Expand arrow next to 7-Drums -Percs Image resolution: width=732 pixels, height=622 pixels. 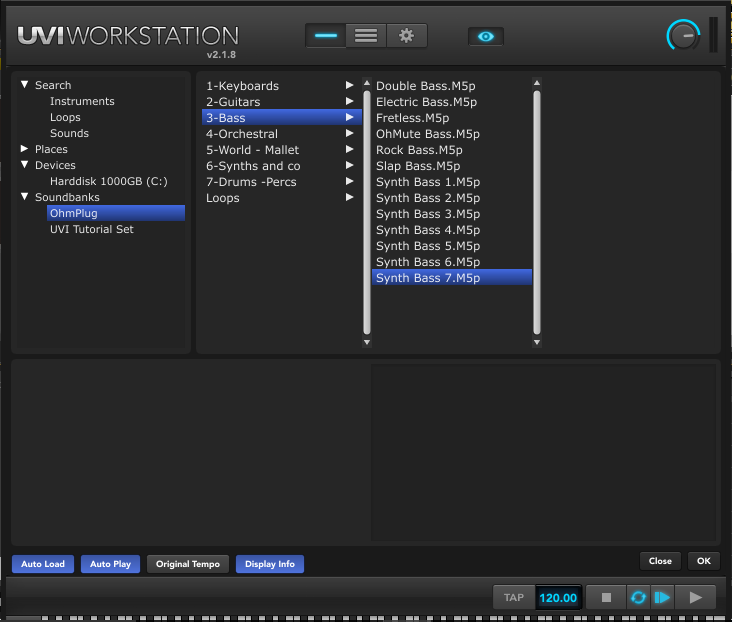coord(349,181)
